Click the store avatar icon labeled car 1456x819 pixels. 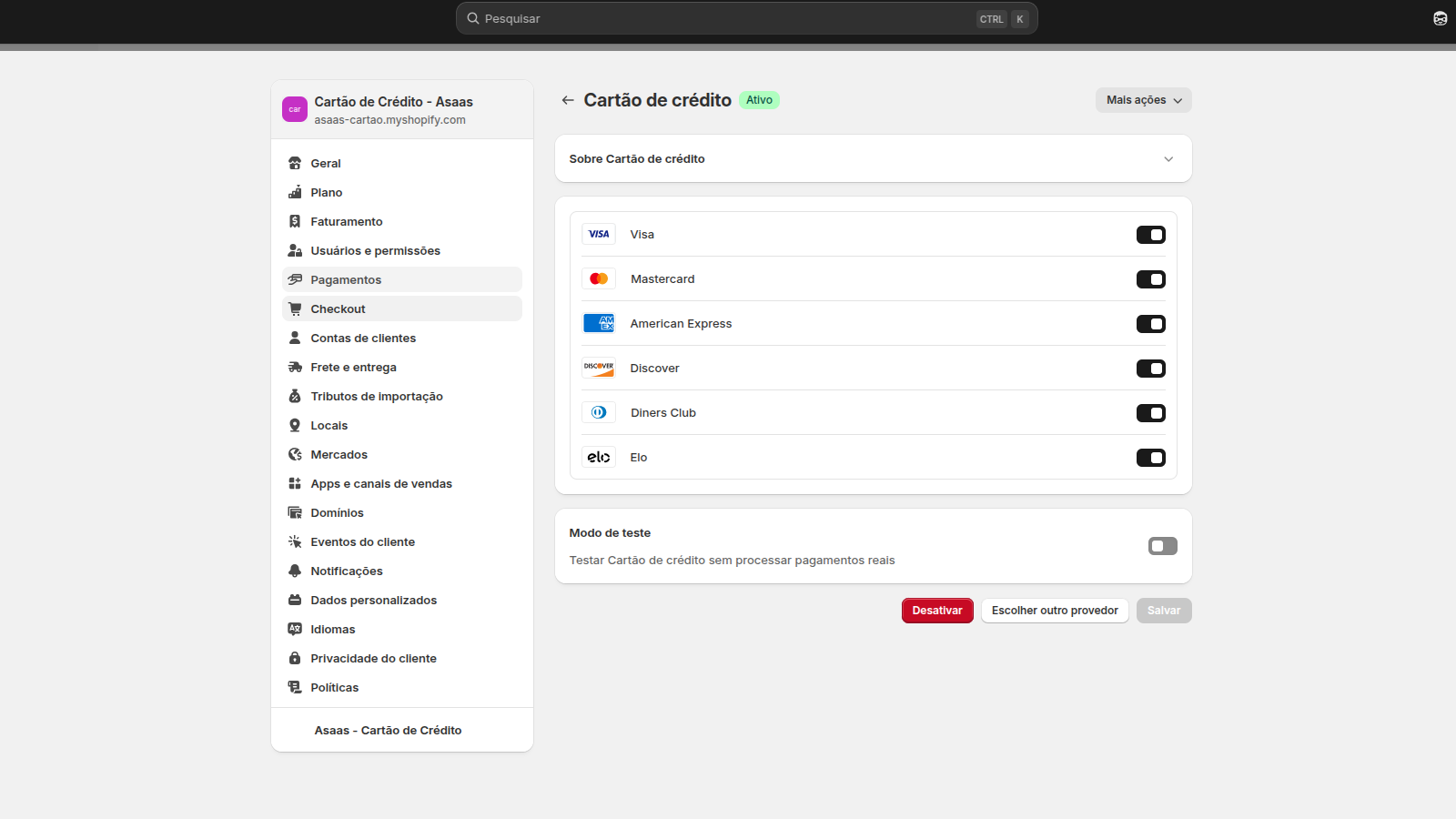(x=295, y=109)
